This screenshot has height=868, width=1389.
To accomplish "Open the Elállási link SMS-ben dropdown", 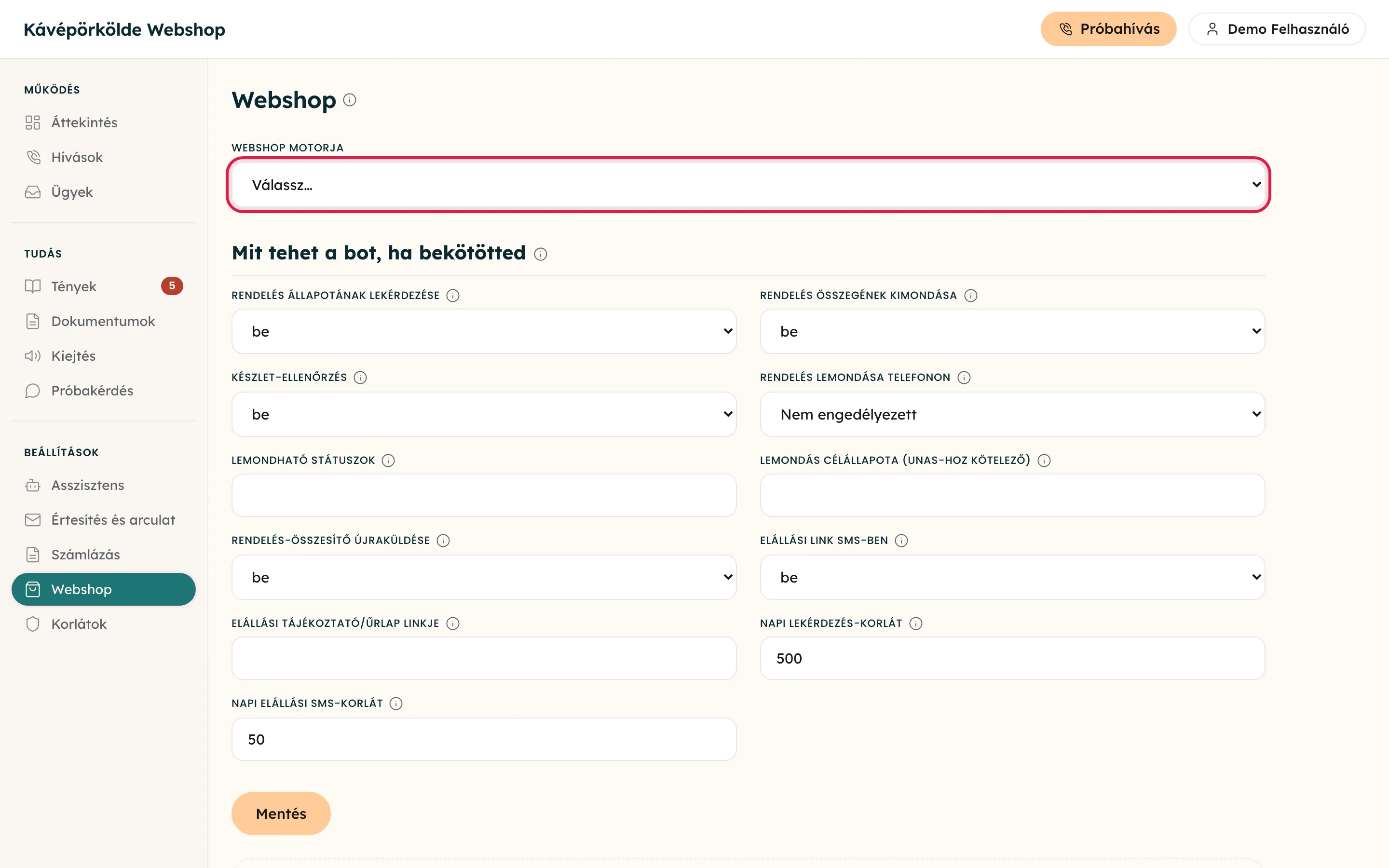I will point(1012,577).
